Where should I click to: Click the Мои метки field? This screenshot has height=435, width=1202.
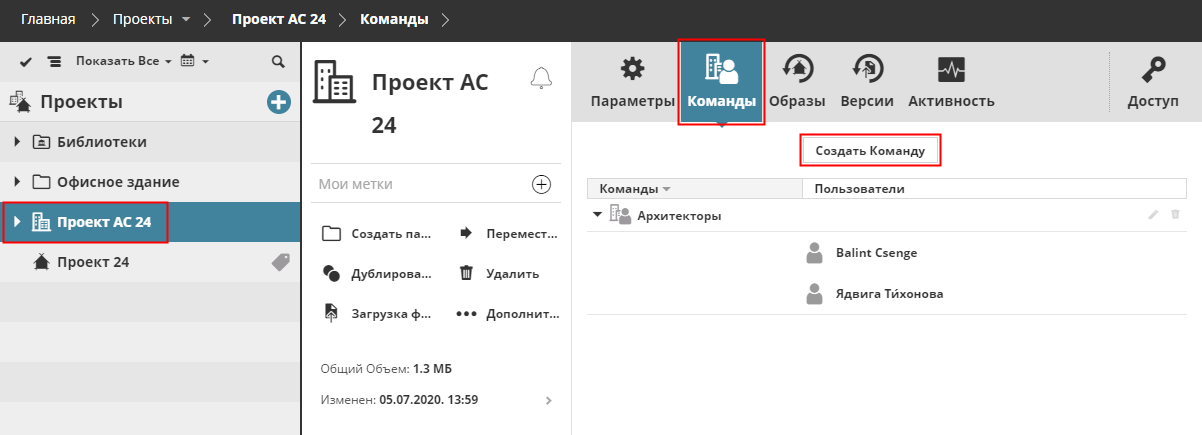point(420,184)
